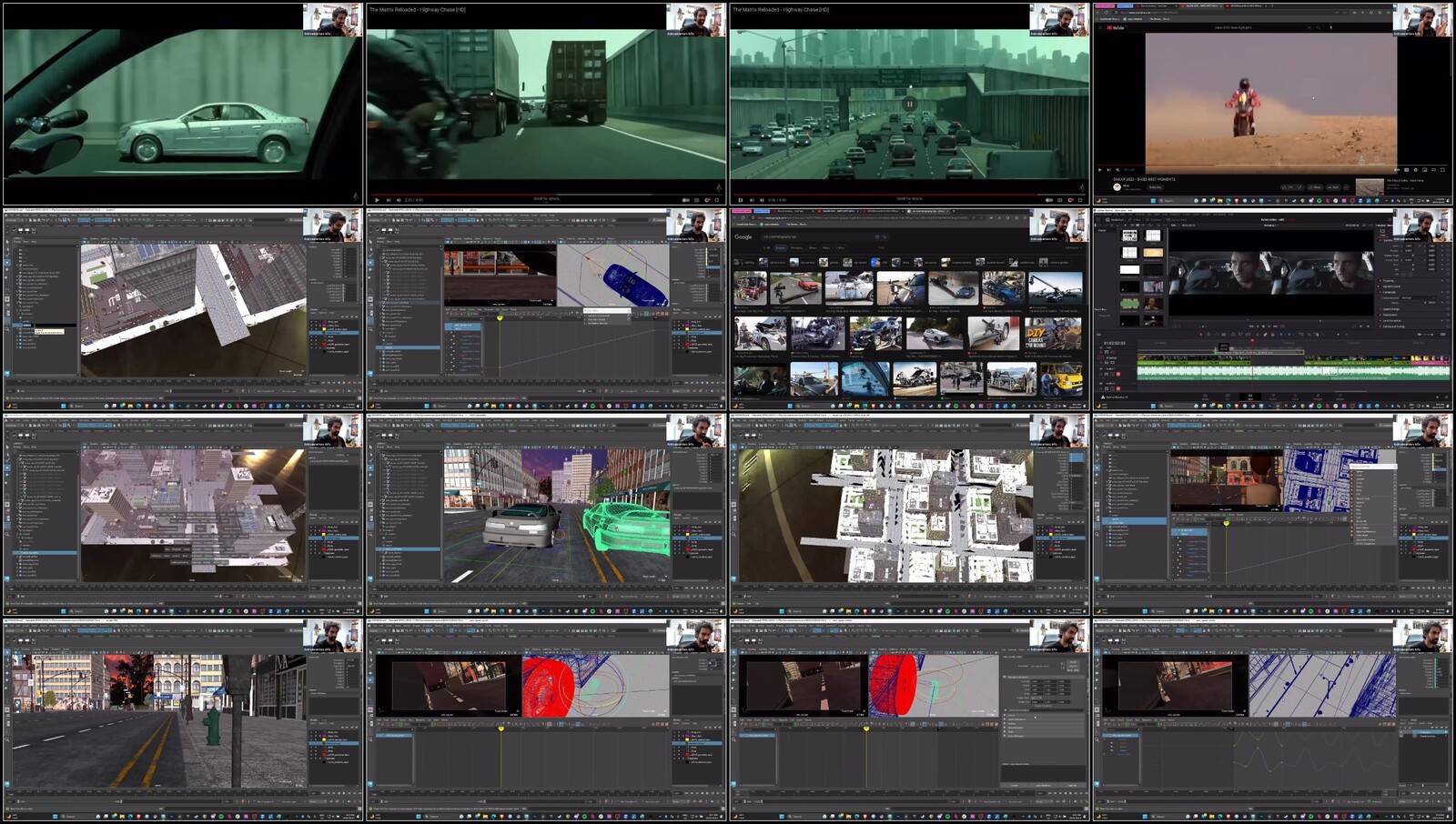Pause the Matrix skyline video from control bar

click(741, 200)
